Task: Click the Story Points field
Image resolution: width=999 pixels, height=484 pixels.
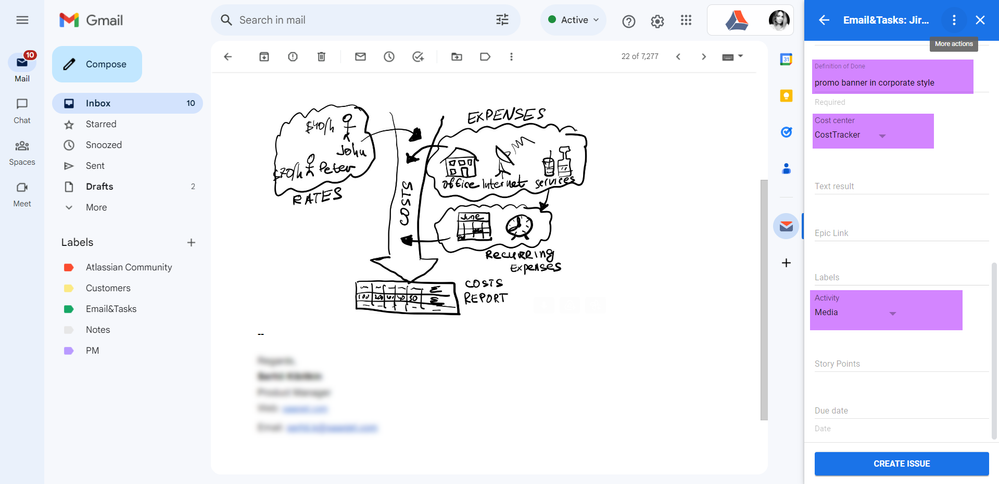Action: [901, 364]
